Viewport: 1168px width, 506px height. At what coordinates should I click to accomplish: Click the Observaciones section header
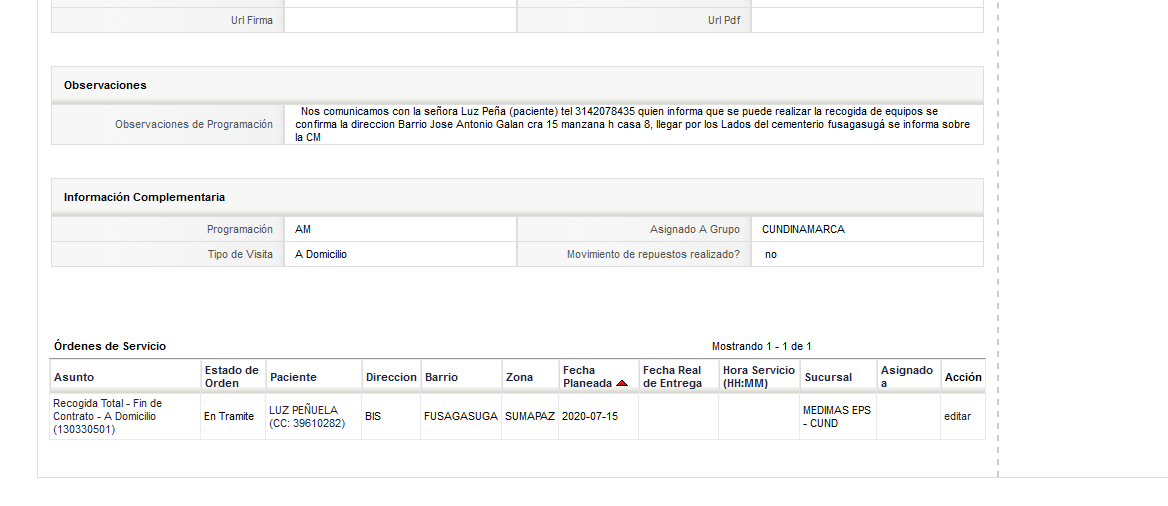(x=517, y=85)
